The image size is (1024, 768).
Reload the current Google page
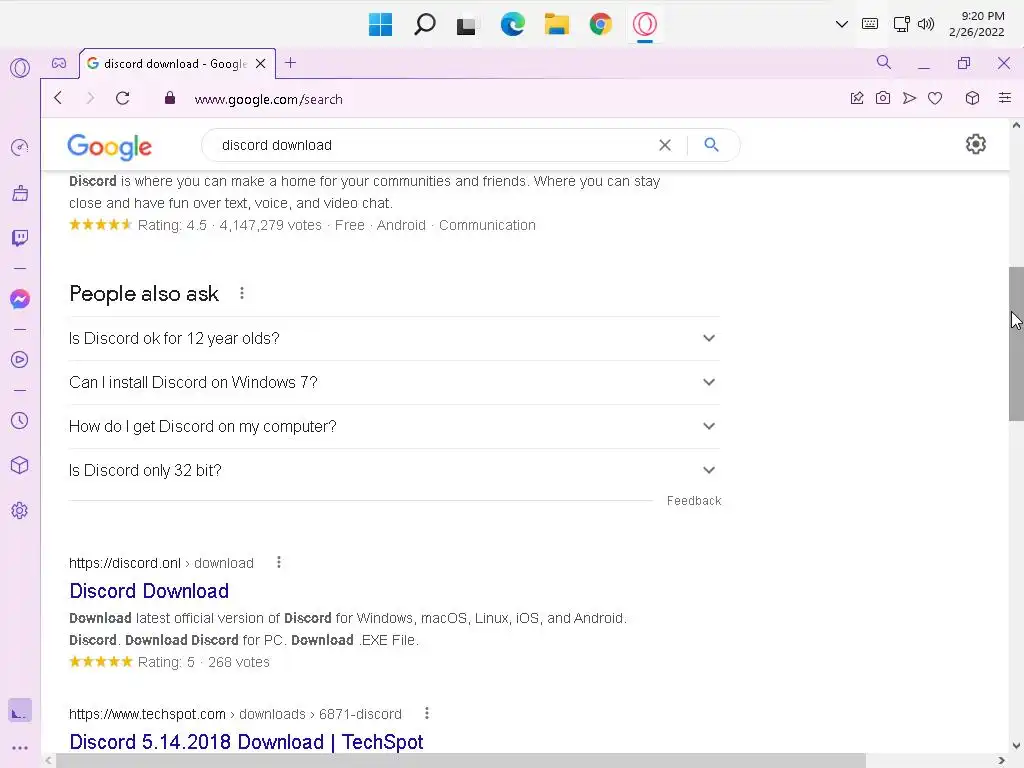(x=122, y=99)
